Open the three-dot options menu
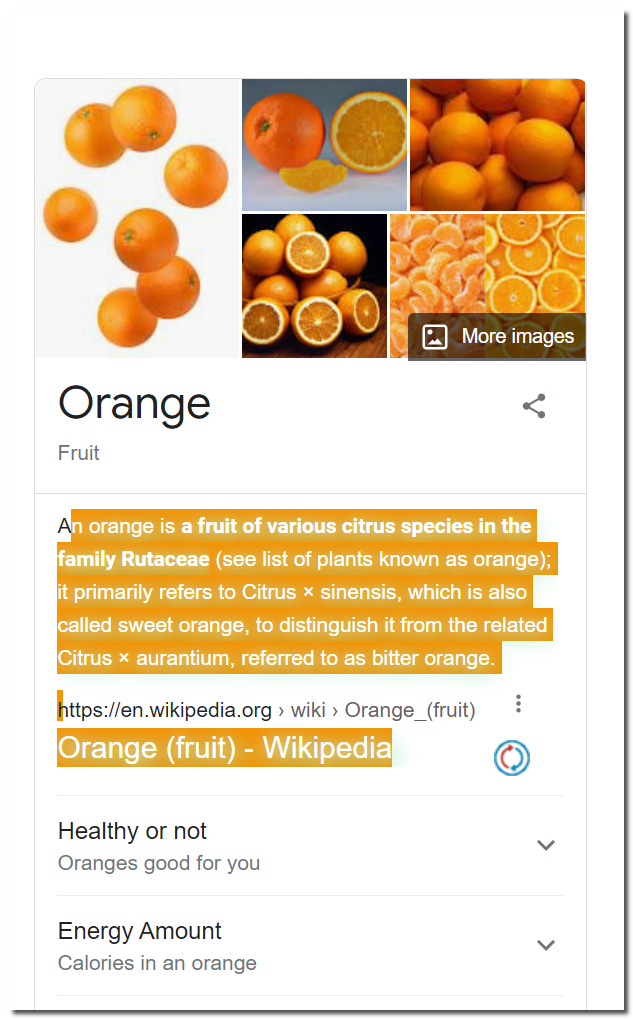The image size is (633, 1019). (x=518, y=704)
